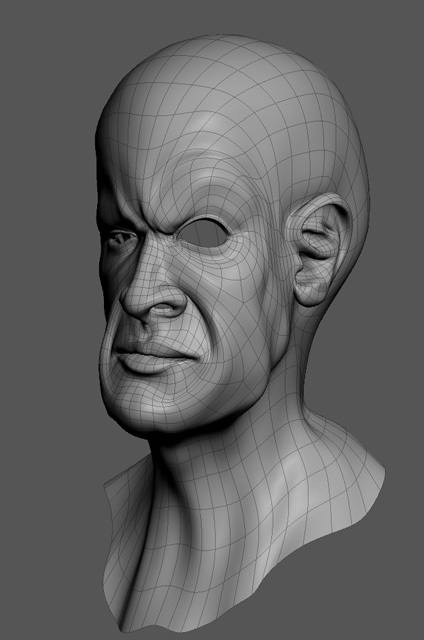Screen dimensions: 424x640
Task: Click the cheek below the empty socket
Action: click(229, 294)
